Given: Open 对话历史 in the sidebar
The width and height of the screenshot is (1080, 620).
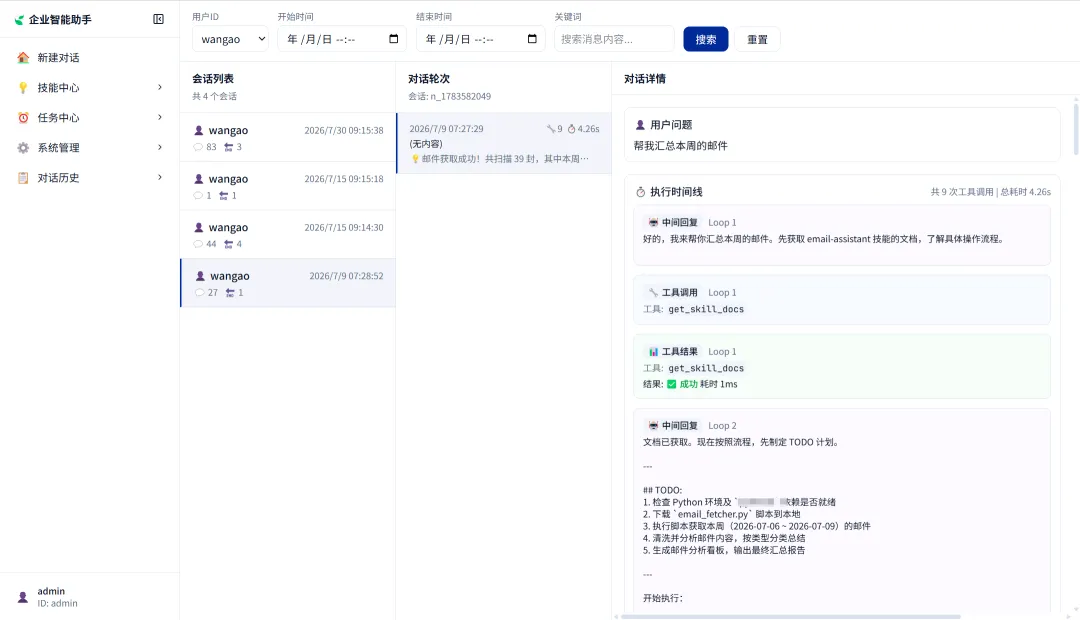Looking at the screenshot, I should tap(90, 178).
